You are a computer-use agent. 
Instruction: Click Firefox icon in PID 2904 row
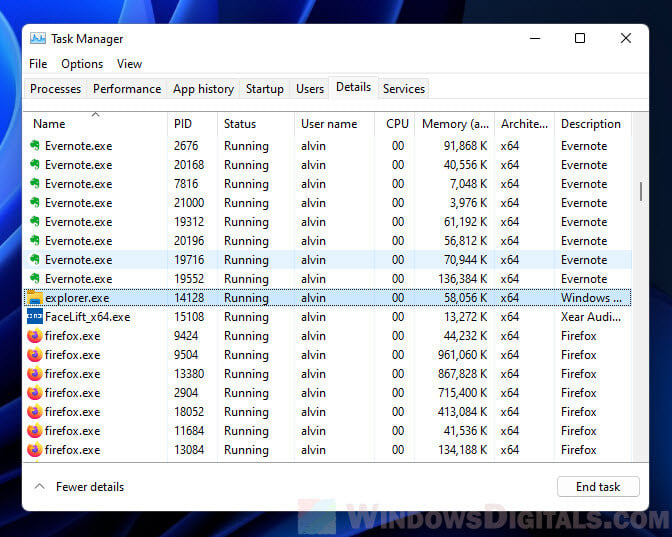(x=35, y=393)
